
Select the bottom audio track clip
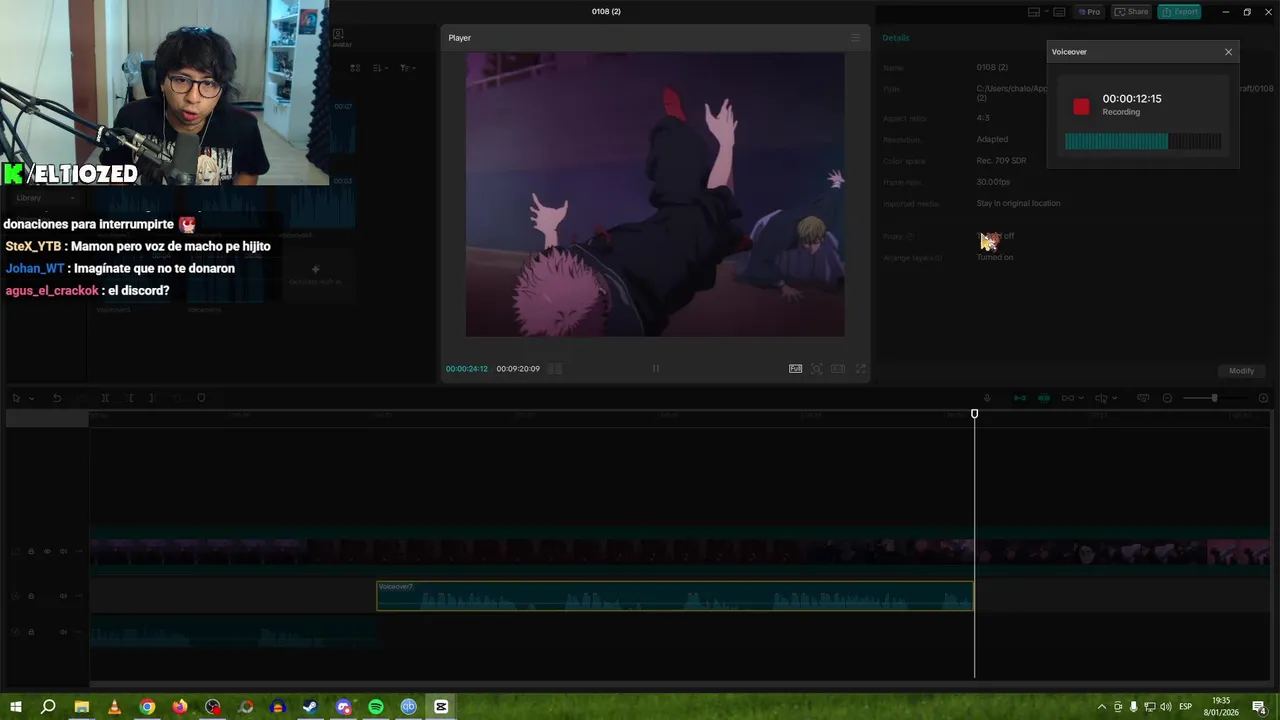233,633
